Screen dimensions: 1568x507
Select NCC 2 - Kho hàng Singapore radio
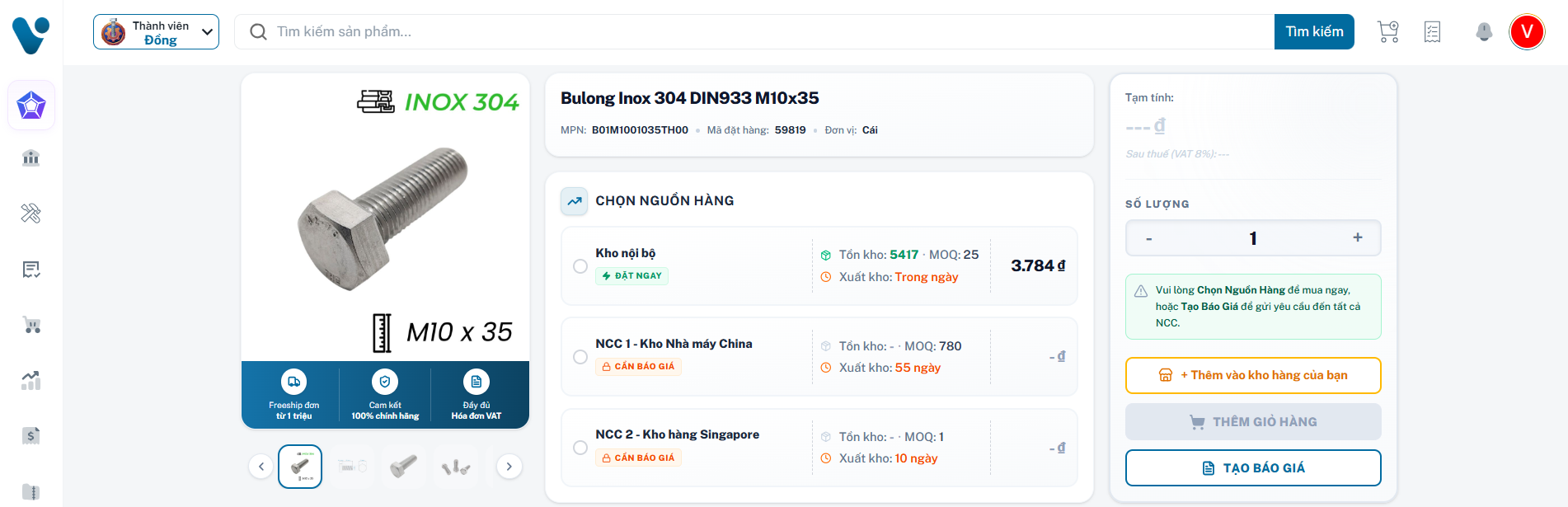coord(580,448)
